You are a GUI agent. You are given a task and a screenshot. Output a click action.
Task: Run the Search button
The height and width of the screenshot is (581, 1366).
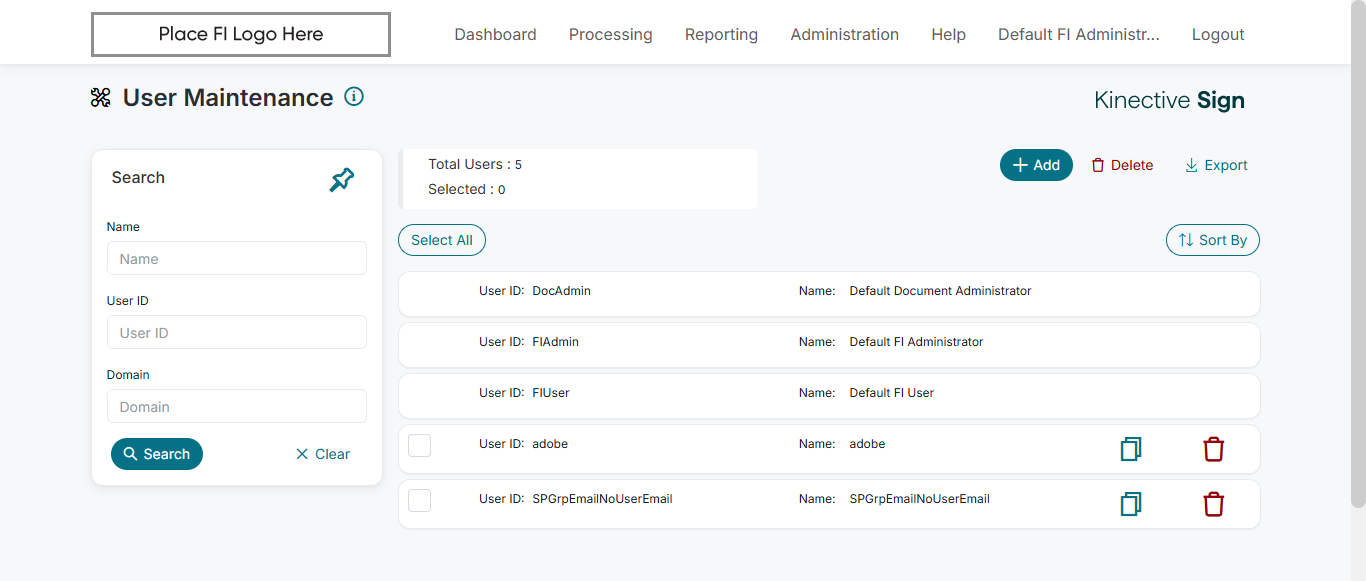(x=157, y=454)
